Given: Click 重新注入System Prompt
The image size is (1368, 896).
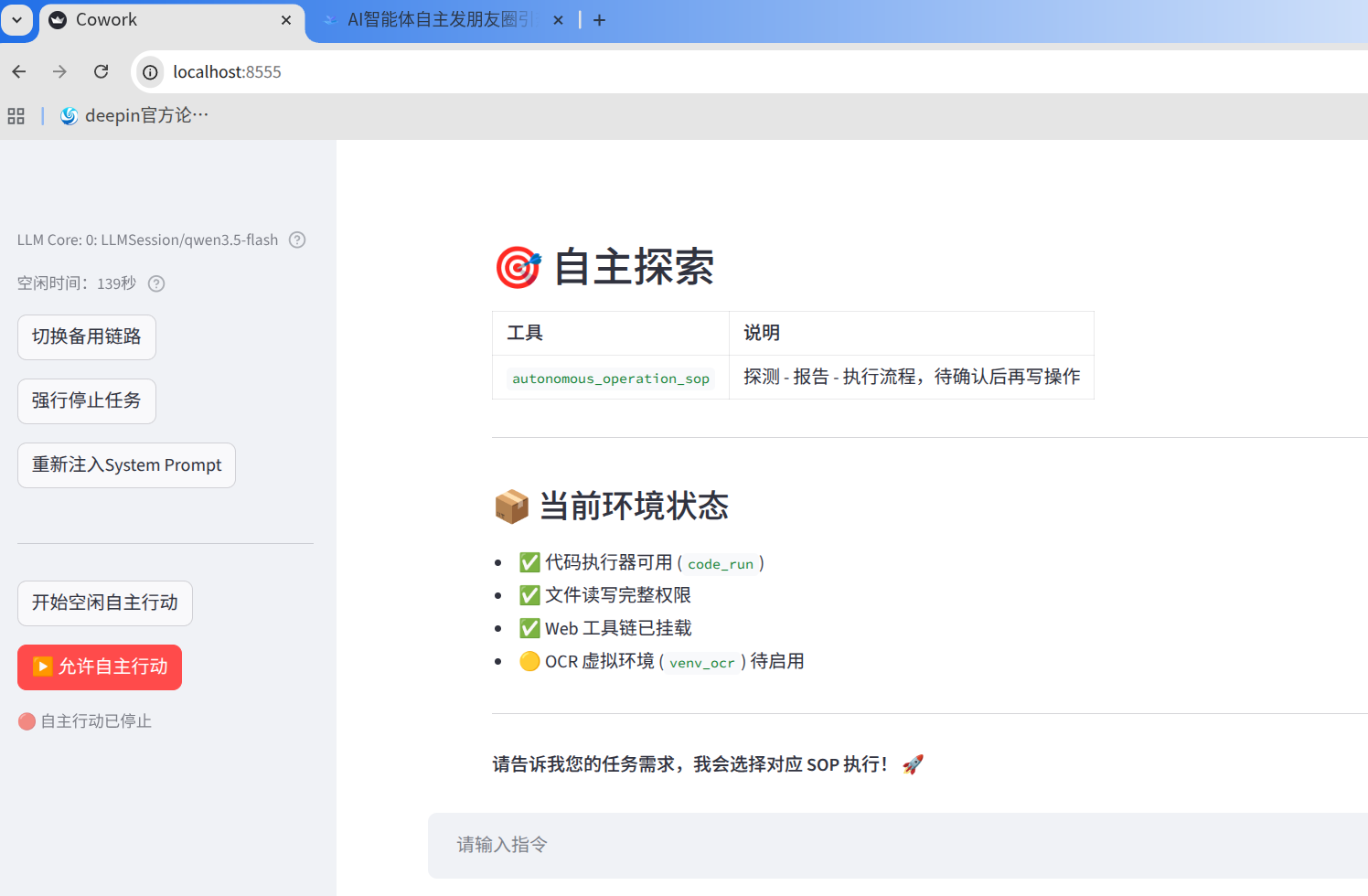Looking at the screenshot, I should click(126, 465).
